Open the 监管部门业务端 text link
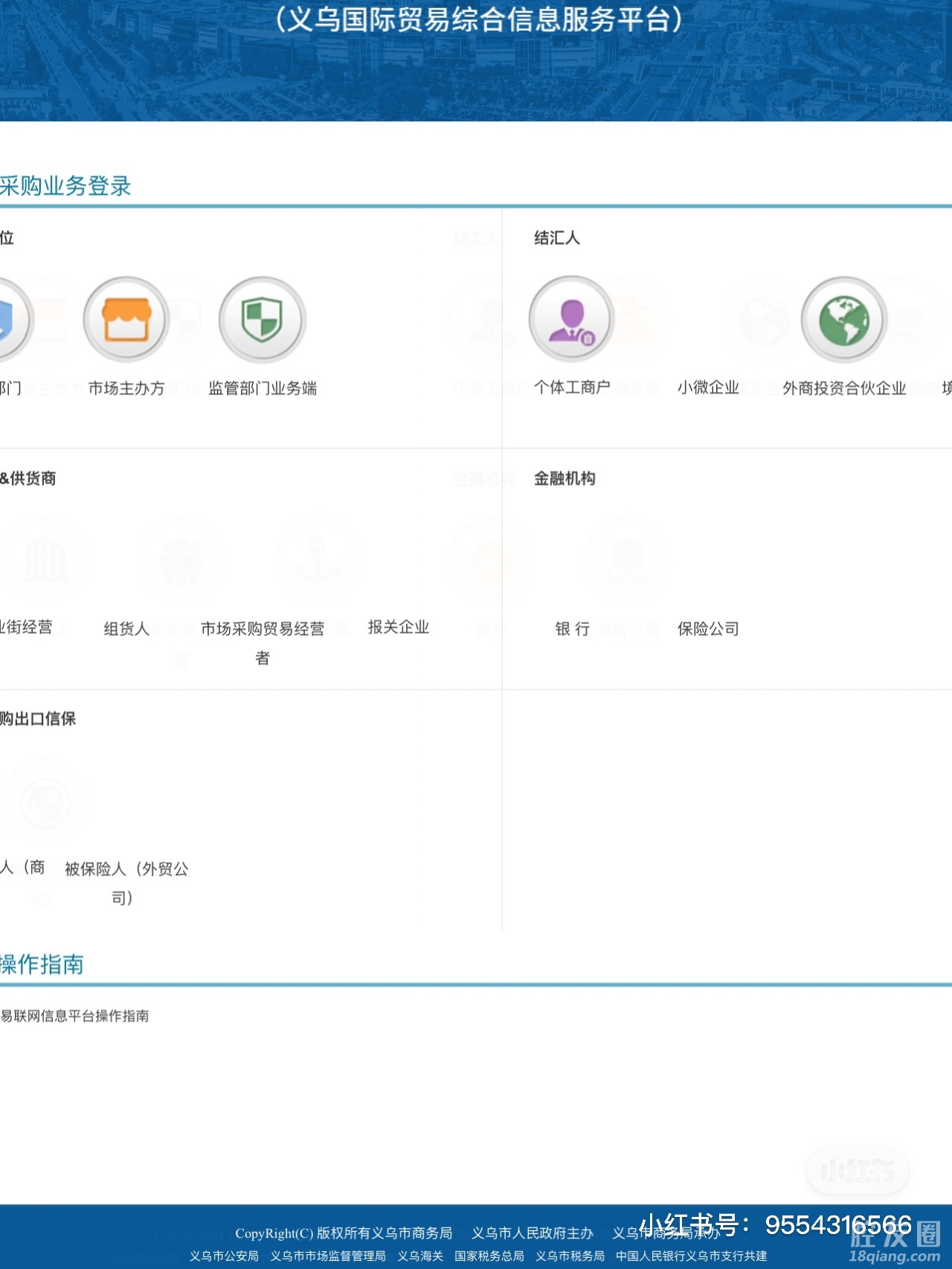The height and width of the screenshot is (1269, 952). (x=263, y=388)
